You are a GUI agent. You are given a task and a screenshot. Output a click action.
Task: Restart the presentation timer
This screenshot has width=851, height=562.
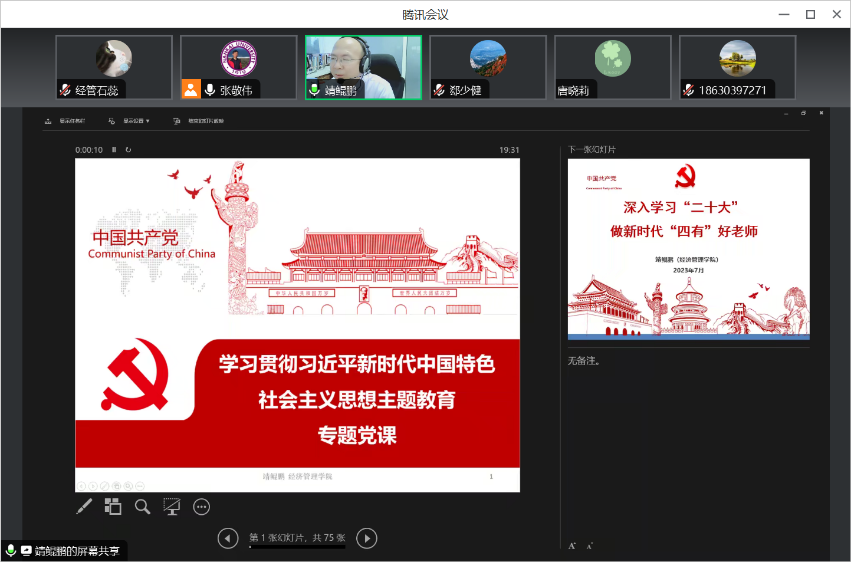128,150
